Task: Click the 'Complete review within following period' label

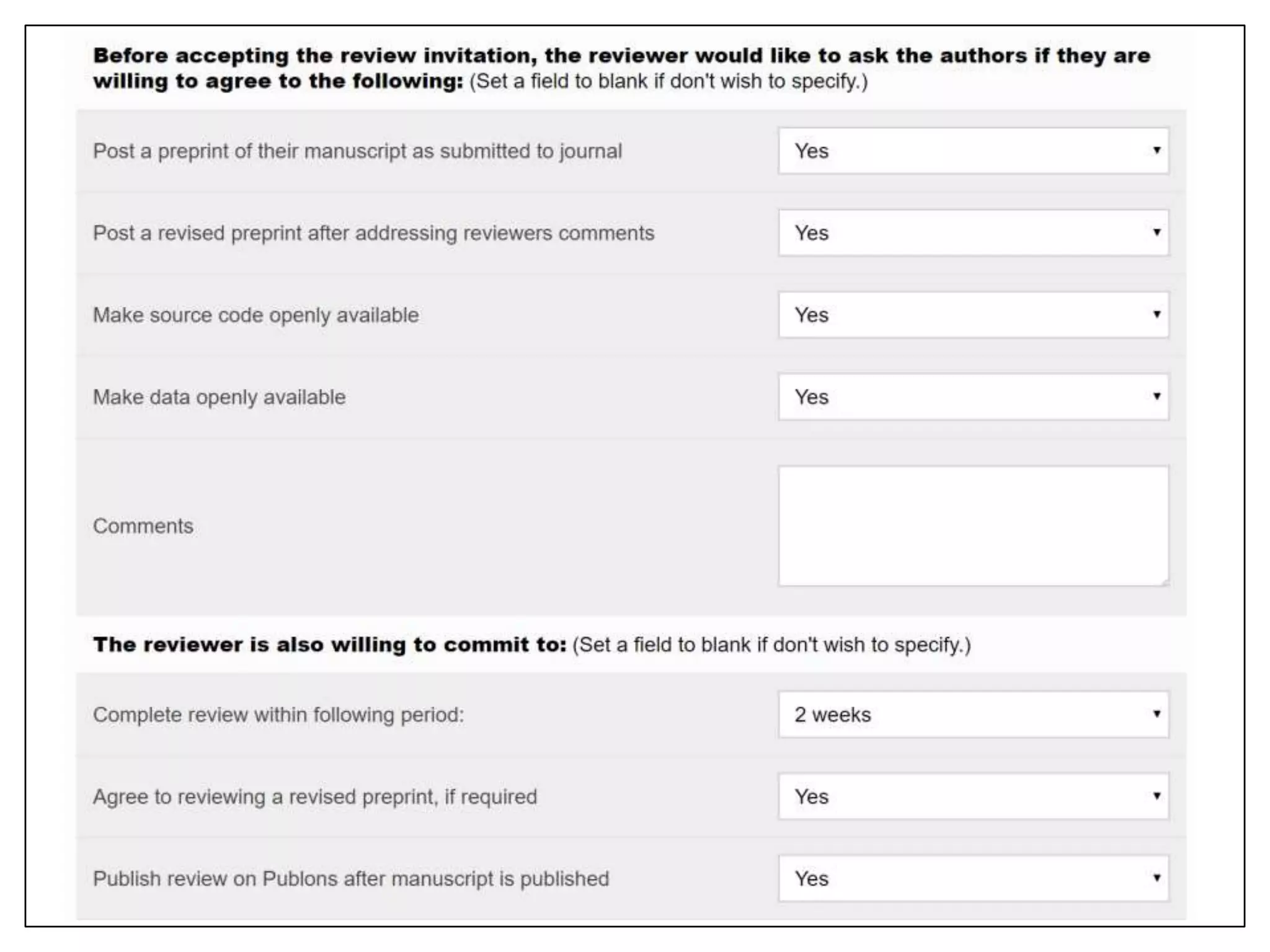Action: tap(278, 715)
